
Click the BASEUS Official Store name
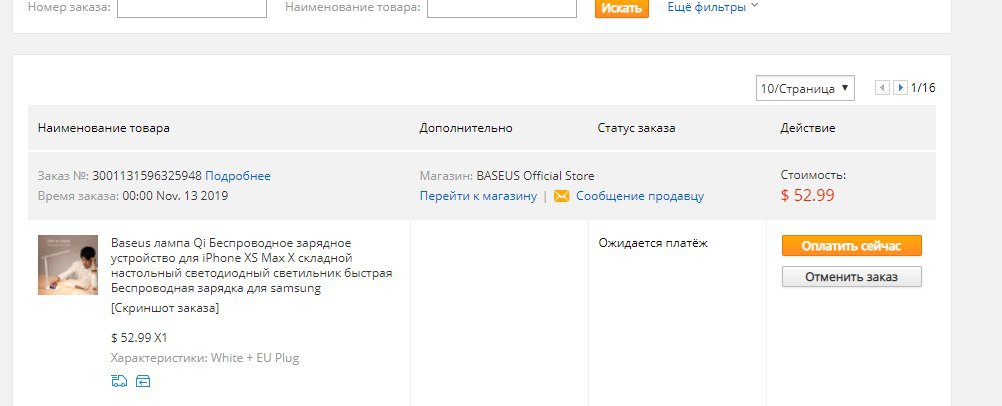(536, 176)
